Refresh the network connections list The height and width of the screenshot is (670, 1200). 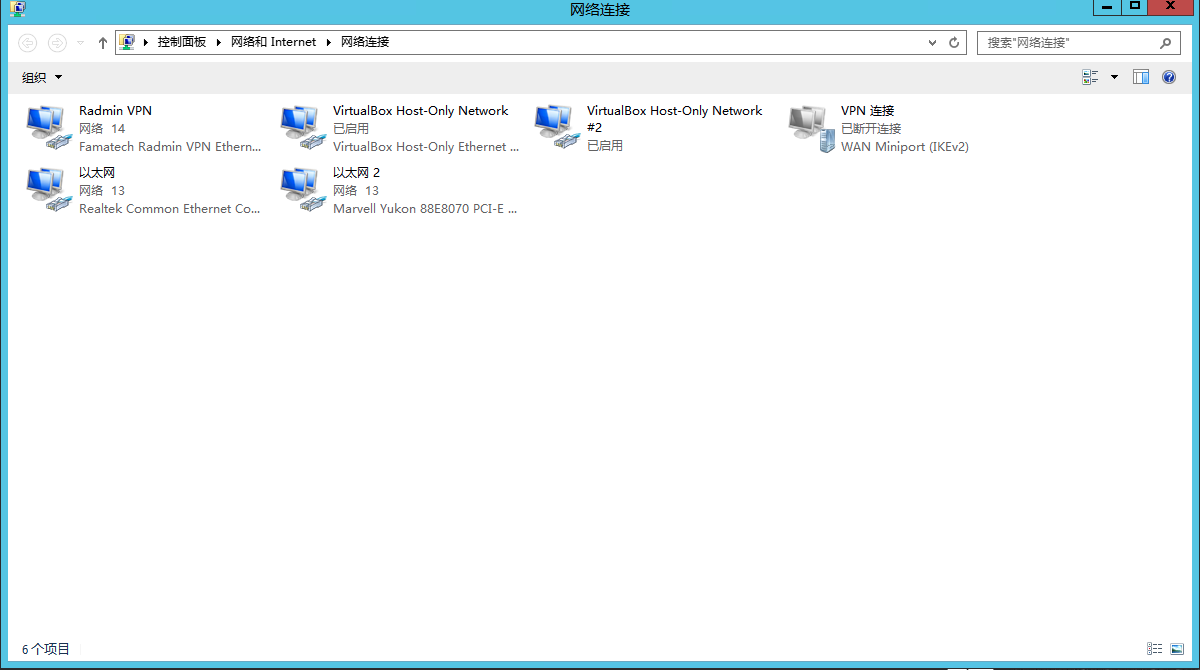pyautogui.click(x=954, y=42)
